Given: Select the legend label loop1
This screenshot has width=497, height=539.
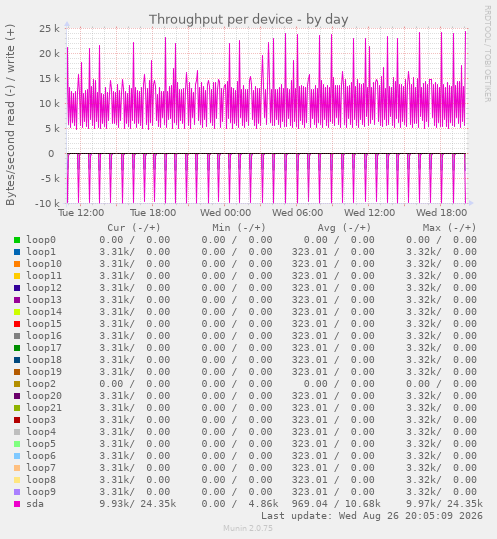Looking at the screenshot, I should (41, 252).
